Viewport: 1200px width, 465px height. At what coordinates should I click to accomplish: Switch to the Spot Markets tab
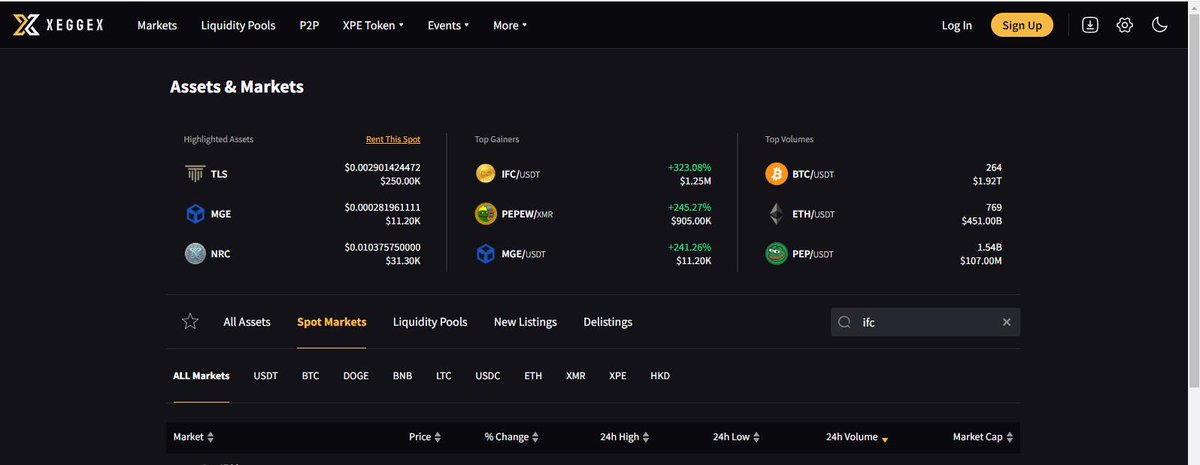click(x=332, y=322)
